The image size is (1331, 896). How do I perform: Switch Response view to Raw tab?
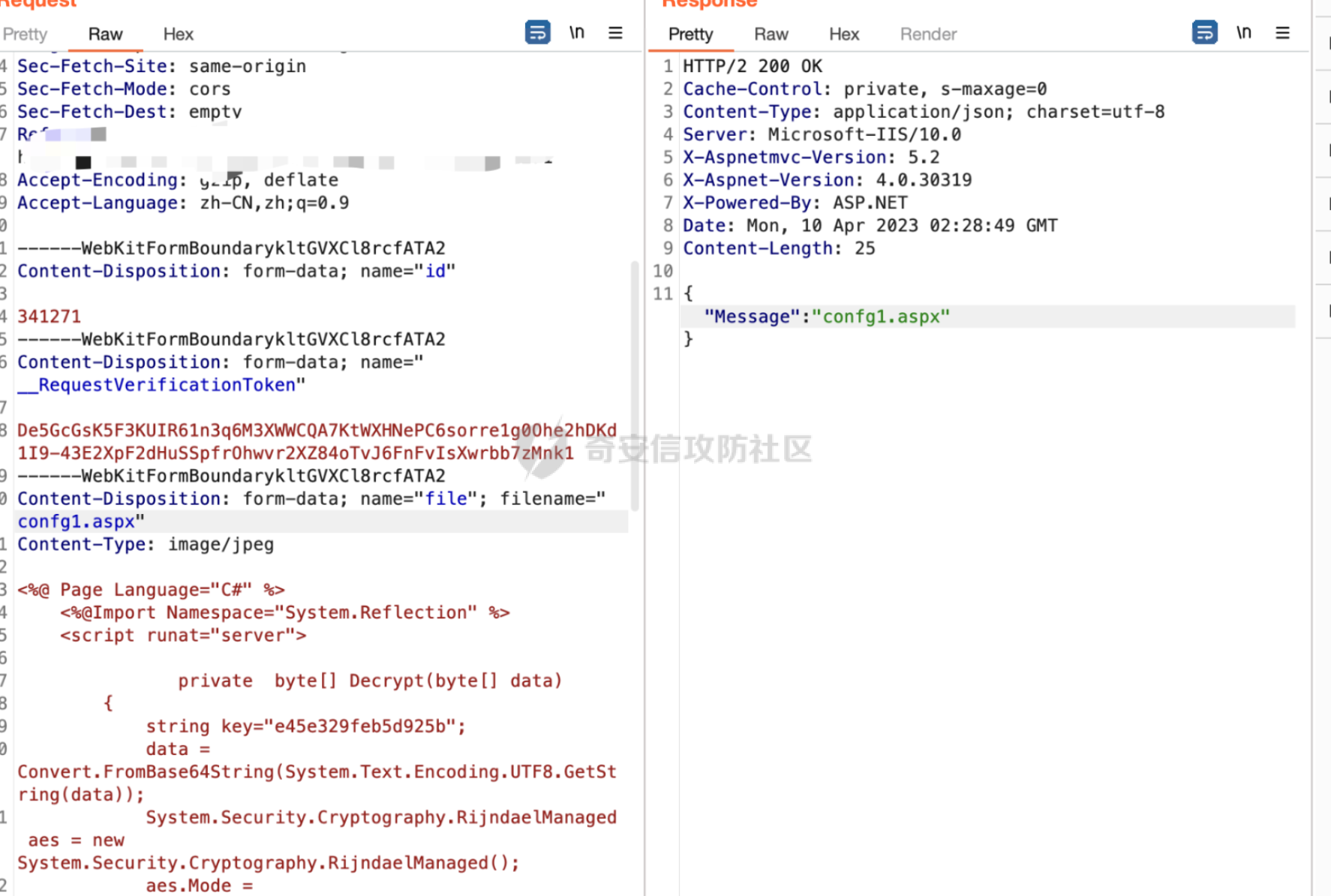coord(771,34)
